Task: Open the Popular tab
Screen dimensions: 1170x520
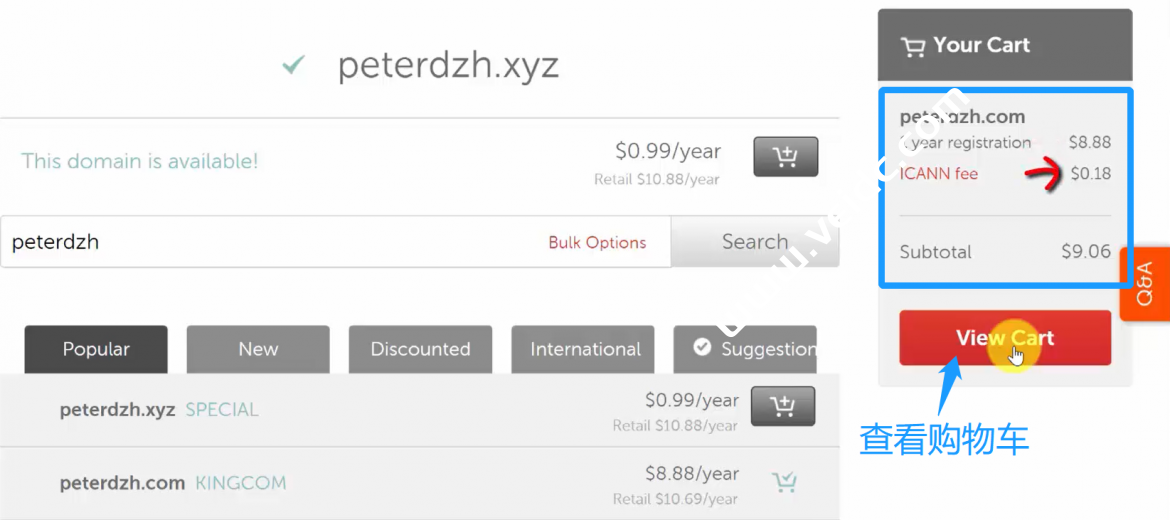Action: (96, 349)
